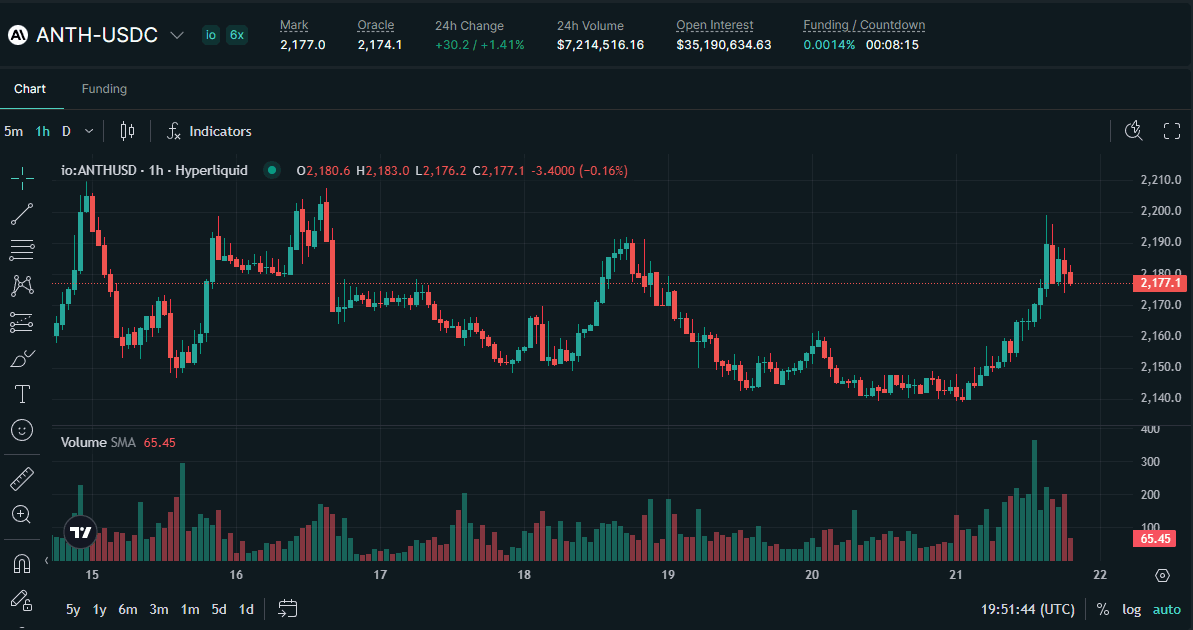The image size is (1193, 630).
Task: Set range to 5d
Action: coord(219,609)
